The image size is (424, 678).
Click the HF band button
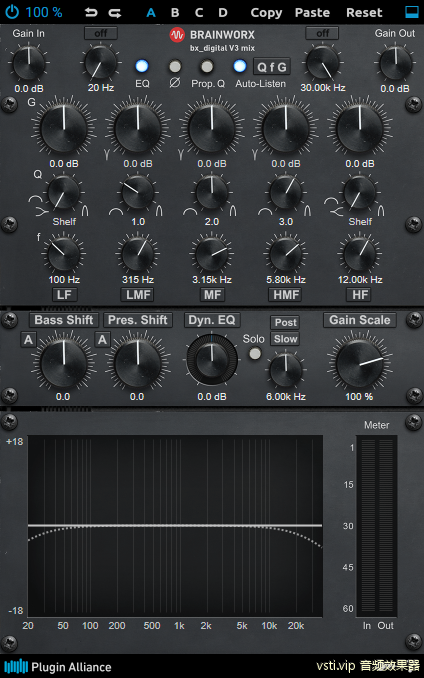tap(360, 295)
